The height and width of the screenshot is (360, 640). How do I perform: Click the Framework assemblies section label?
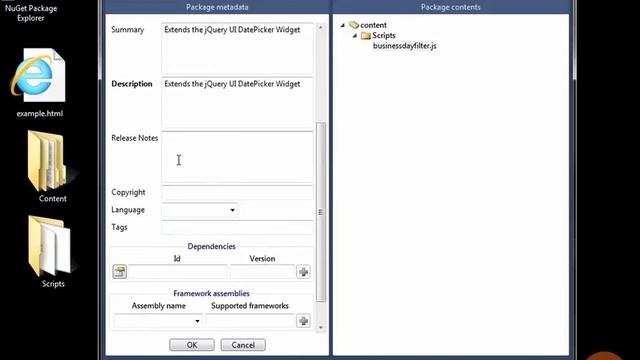click(x=211, y=293)
